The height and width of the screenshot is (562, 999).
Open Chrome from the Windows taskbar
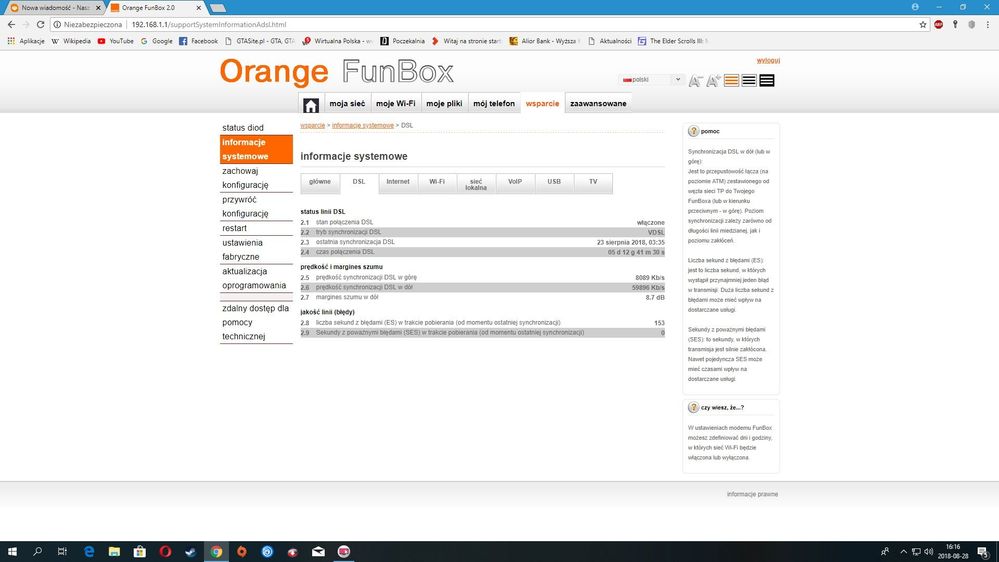[216, 551]
